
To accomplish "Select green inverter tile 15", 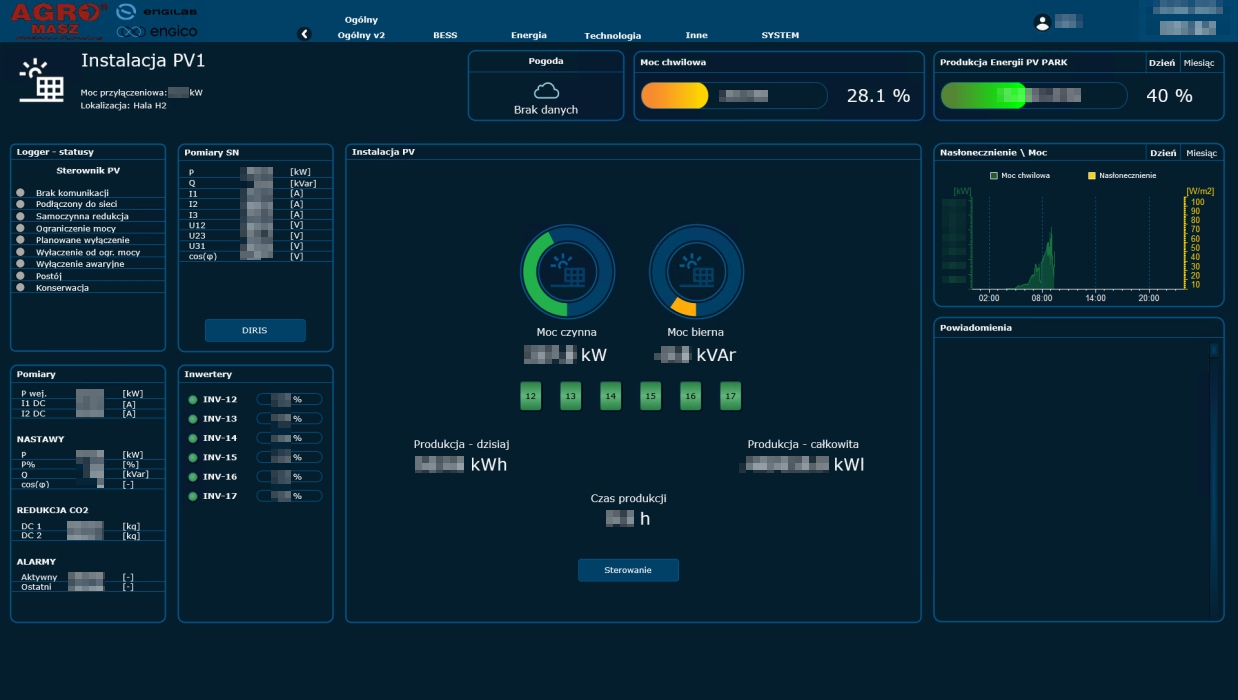I will coord(650,396).
